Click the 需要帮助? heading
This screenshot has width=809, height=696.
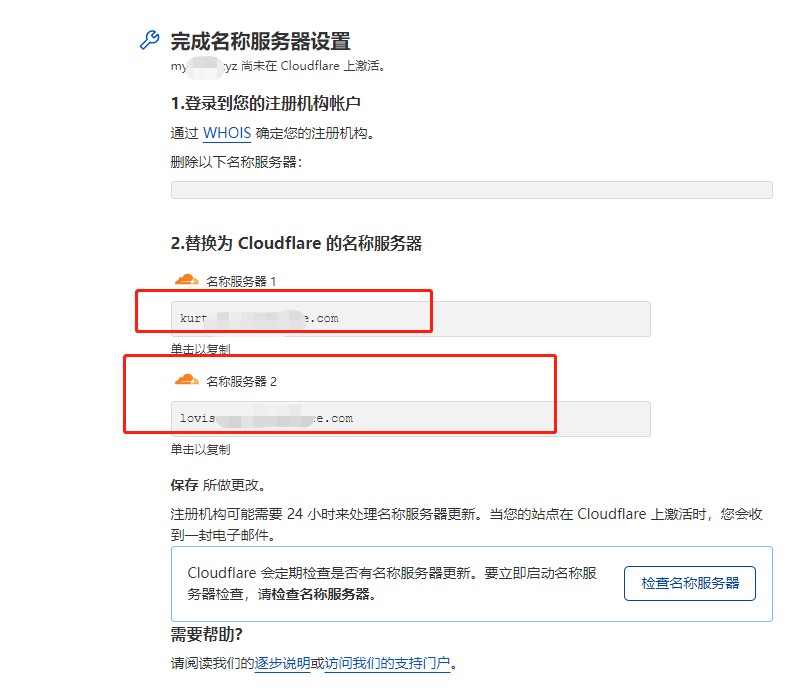click(x=207, y=634)
